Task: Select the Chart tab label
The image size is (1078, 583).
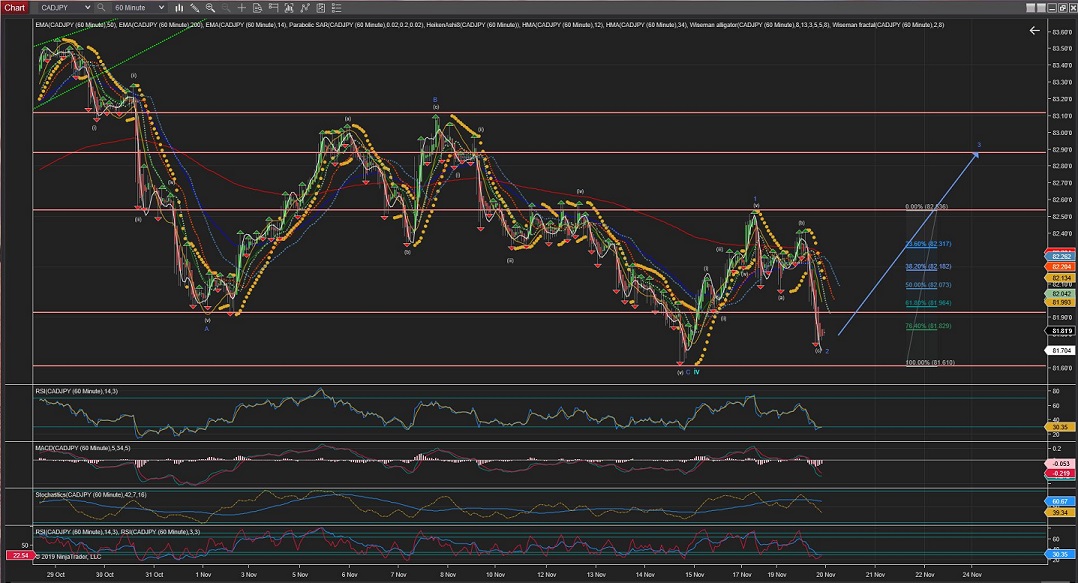Action: [x=14, y=8]
